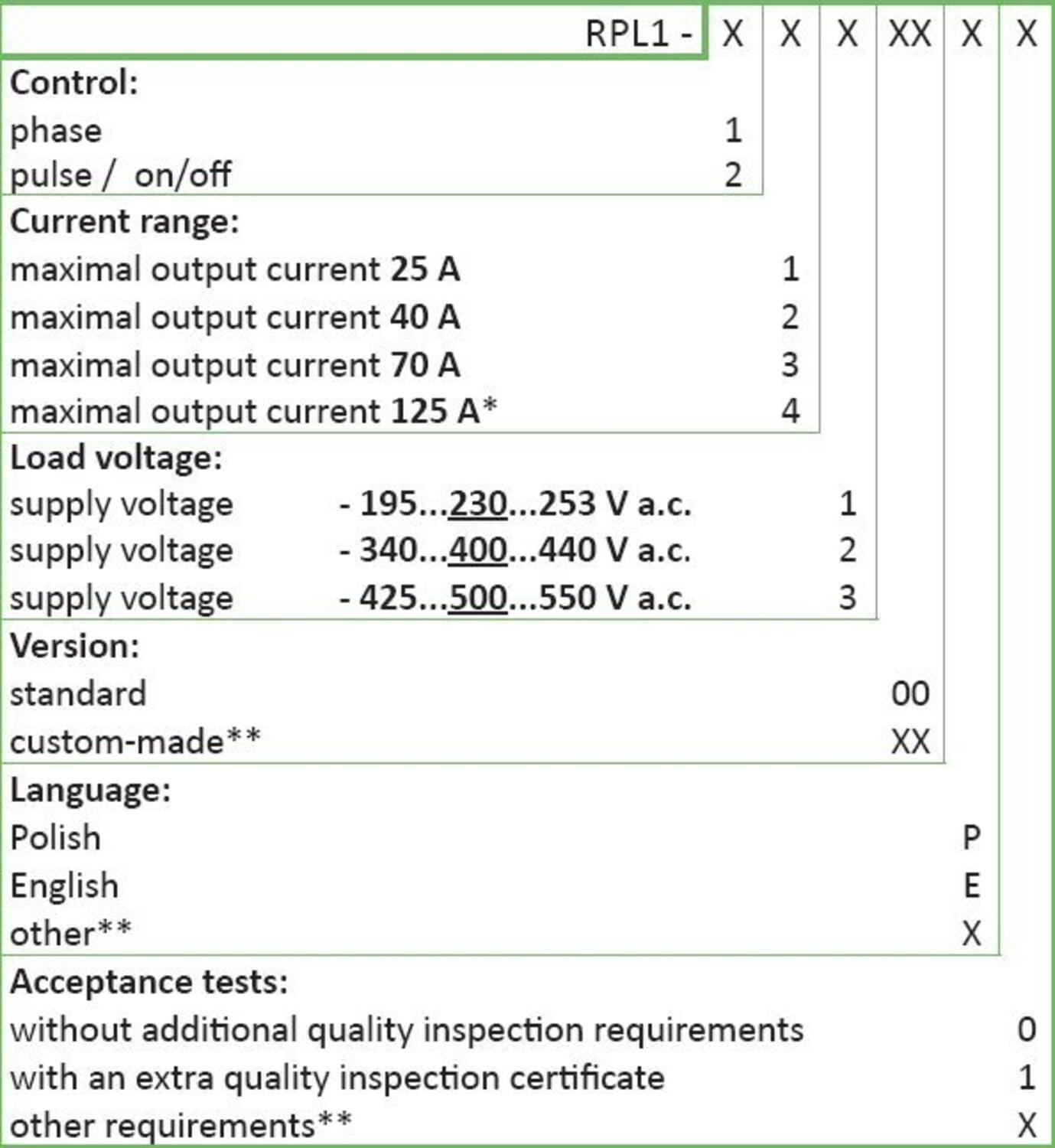The image size is (1055, 1148).
Task: Select the 195...230...253 V a.c. supply voltage
Action: pos(515,504)
